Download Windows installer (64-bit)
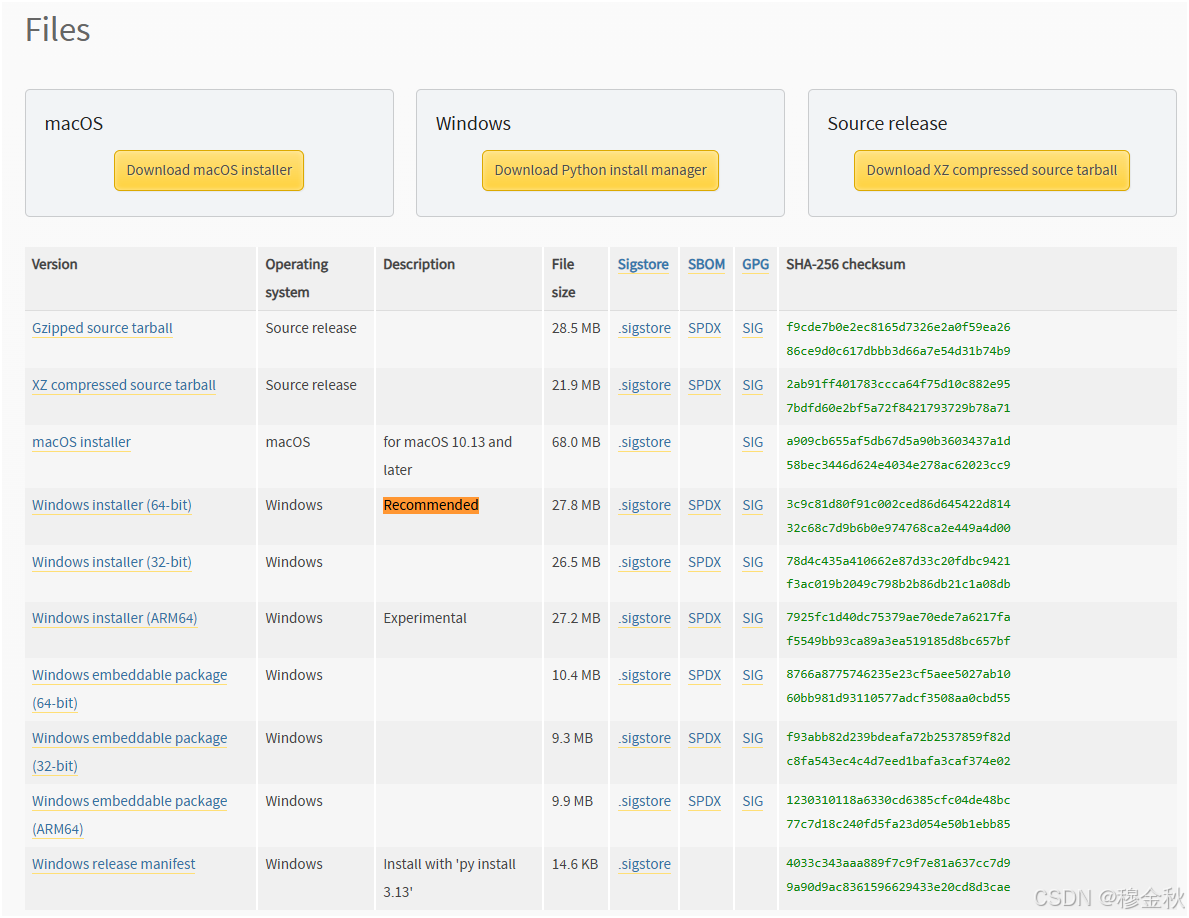 point(111,505)
